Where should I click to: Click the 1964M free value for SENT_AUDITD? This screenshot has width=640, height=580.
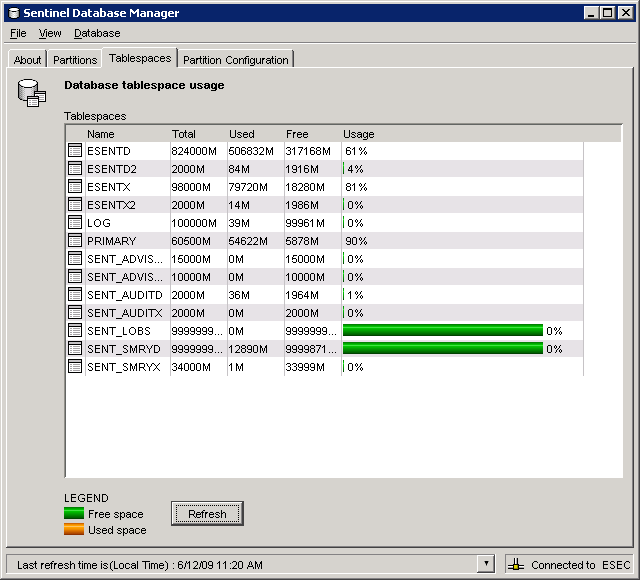point(302,295)
